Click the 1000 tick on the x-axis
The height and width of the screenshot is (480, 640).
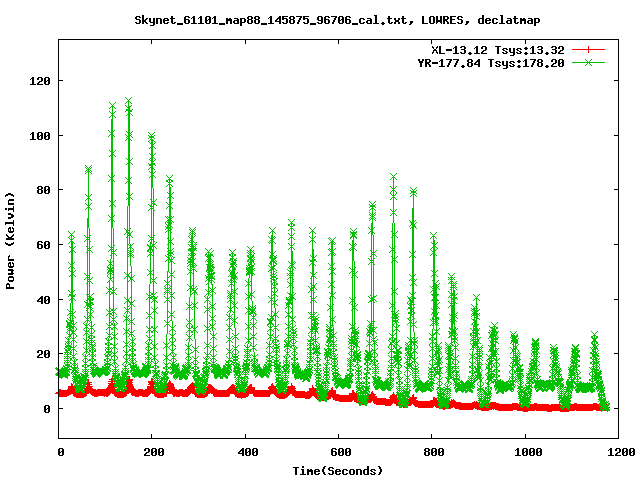tap(524, 452)
